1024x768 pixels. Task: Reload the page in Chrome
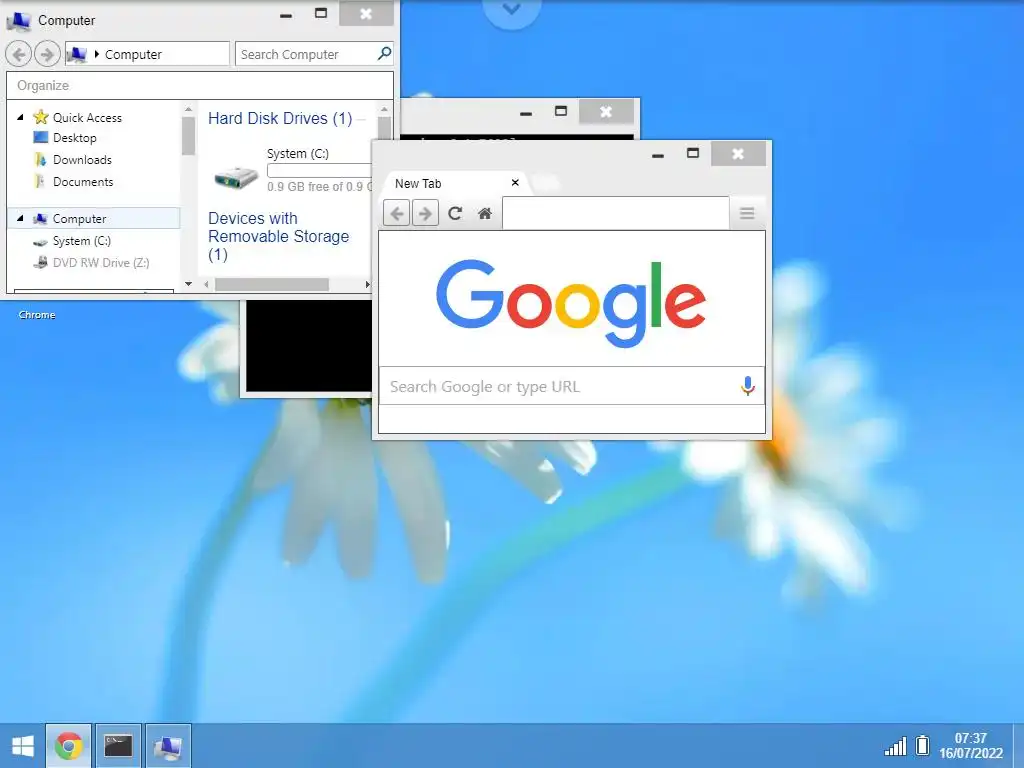(455, 214)
